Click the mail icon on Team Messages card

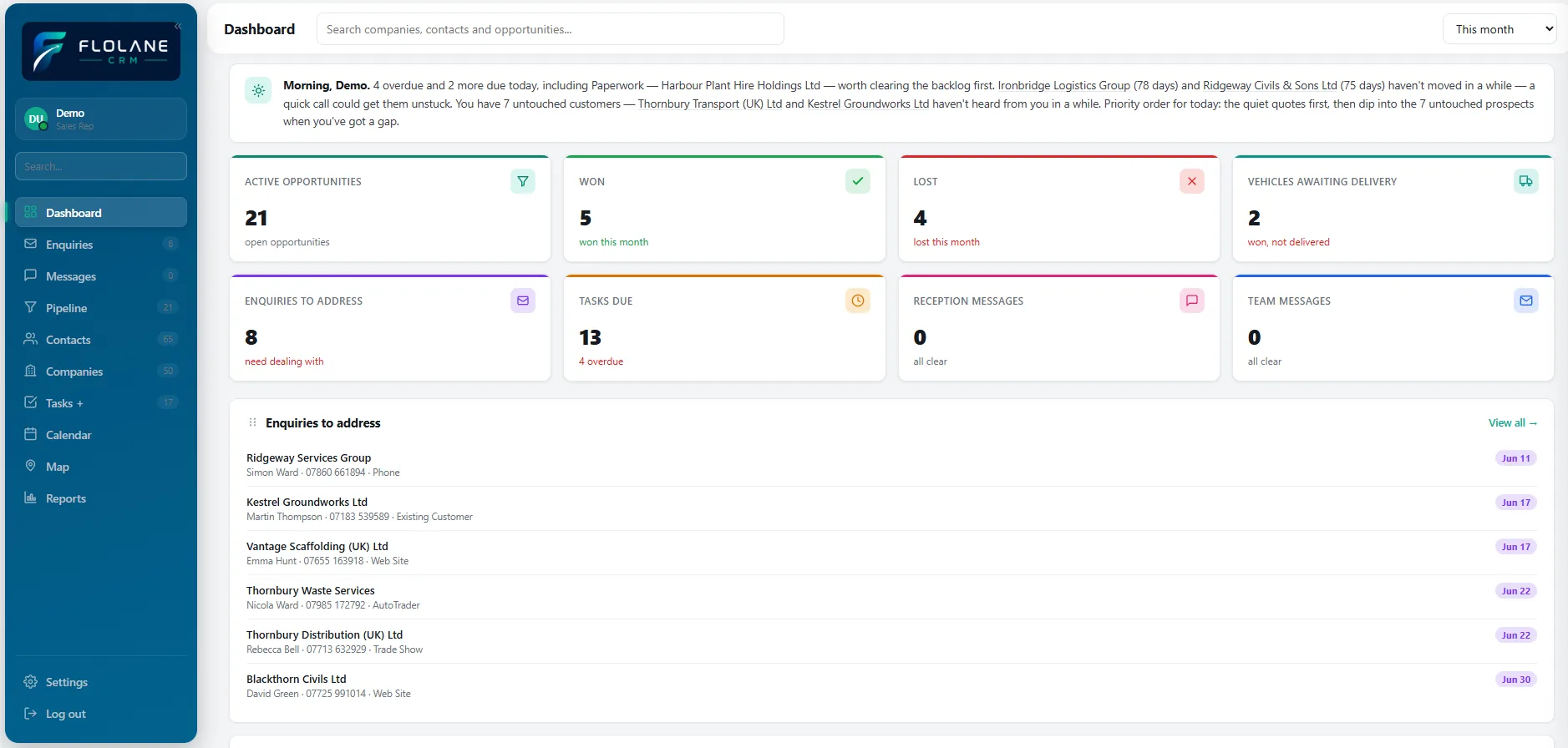click(x=1526, y=301)
